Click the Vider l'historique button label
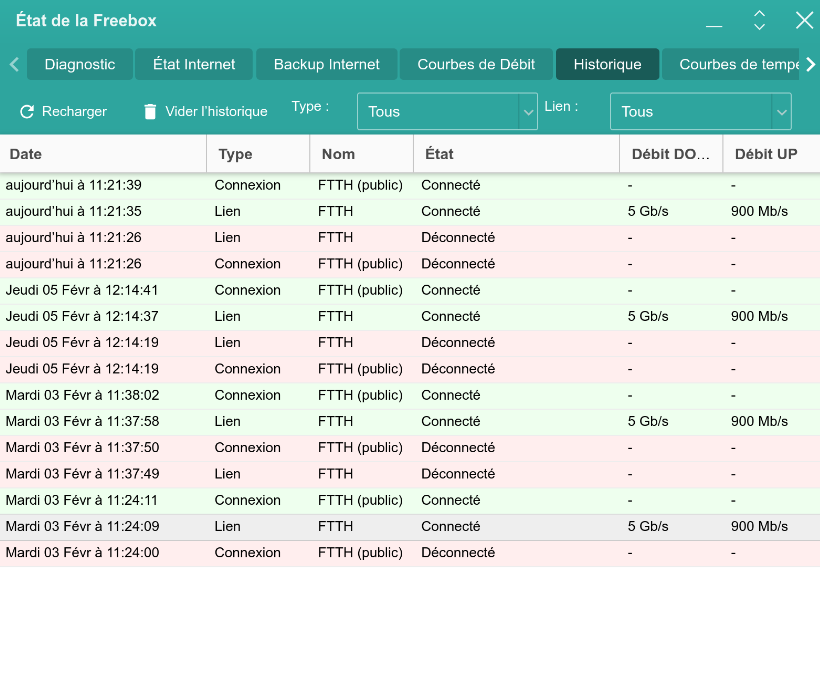This screenshot has width=820, height=673. click(x=216, y=111)
